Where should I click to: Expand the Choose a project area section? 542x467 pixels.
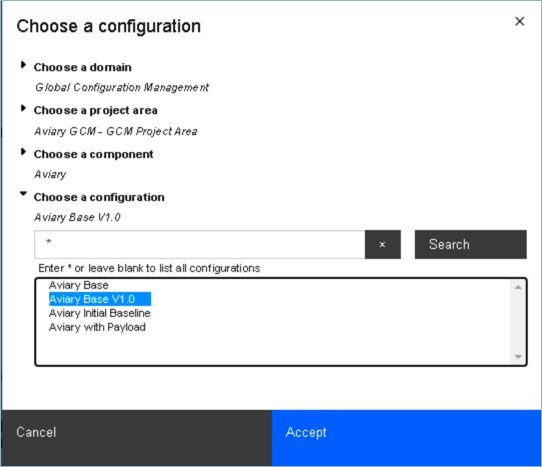coord(23,108)
